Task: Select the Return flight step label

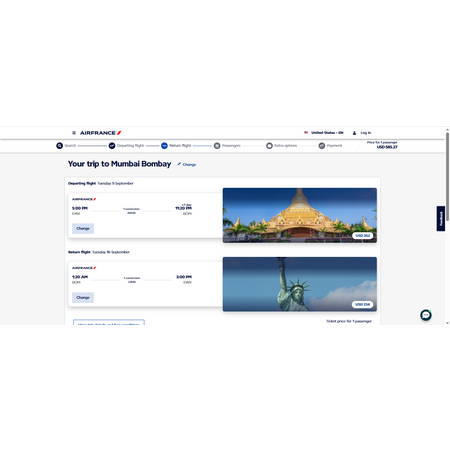Action: tap(180, 146)
